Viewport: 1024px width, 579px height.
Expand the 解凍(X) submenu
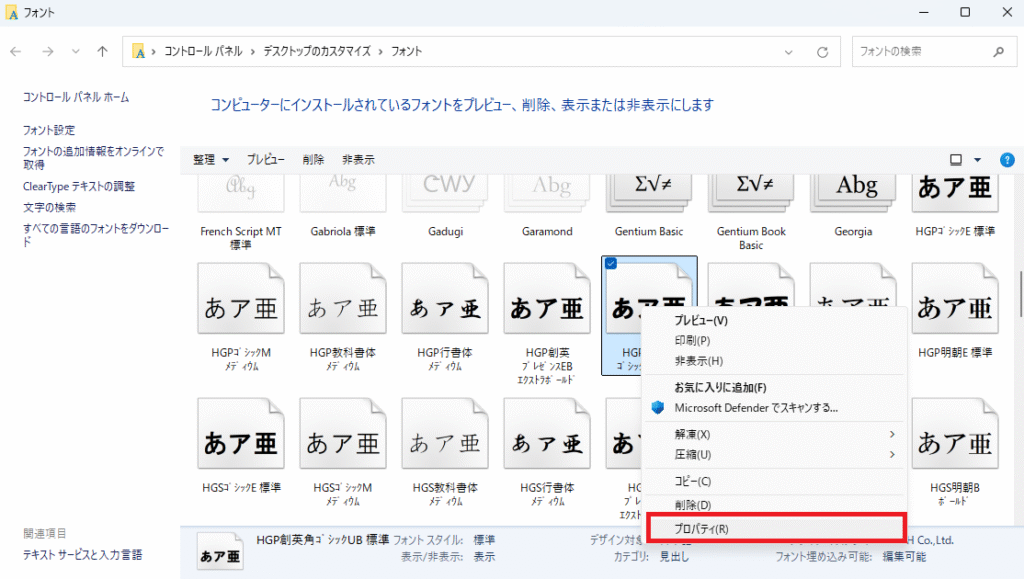[x=770, y=434]
